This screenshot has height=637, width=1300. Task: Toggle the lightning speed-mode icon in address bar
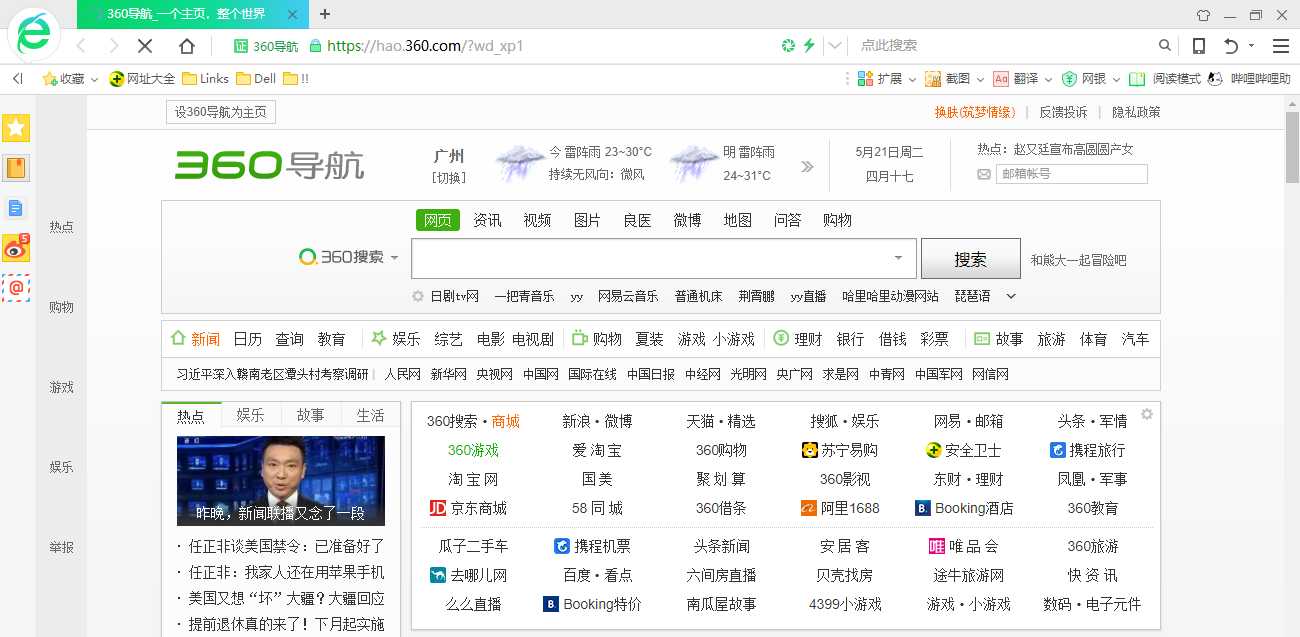(x=811, y=45)
